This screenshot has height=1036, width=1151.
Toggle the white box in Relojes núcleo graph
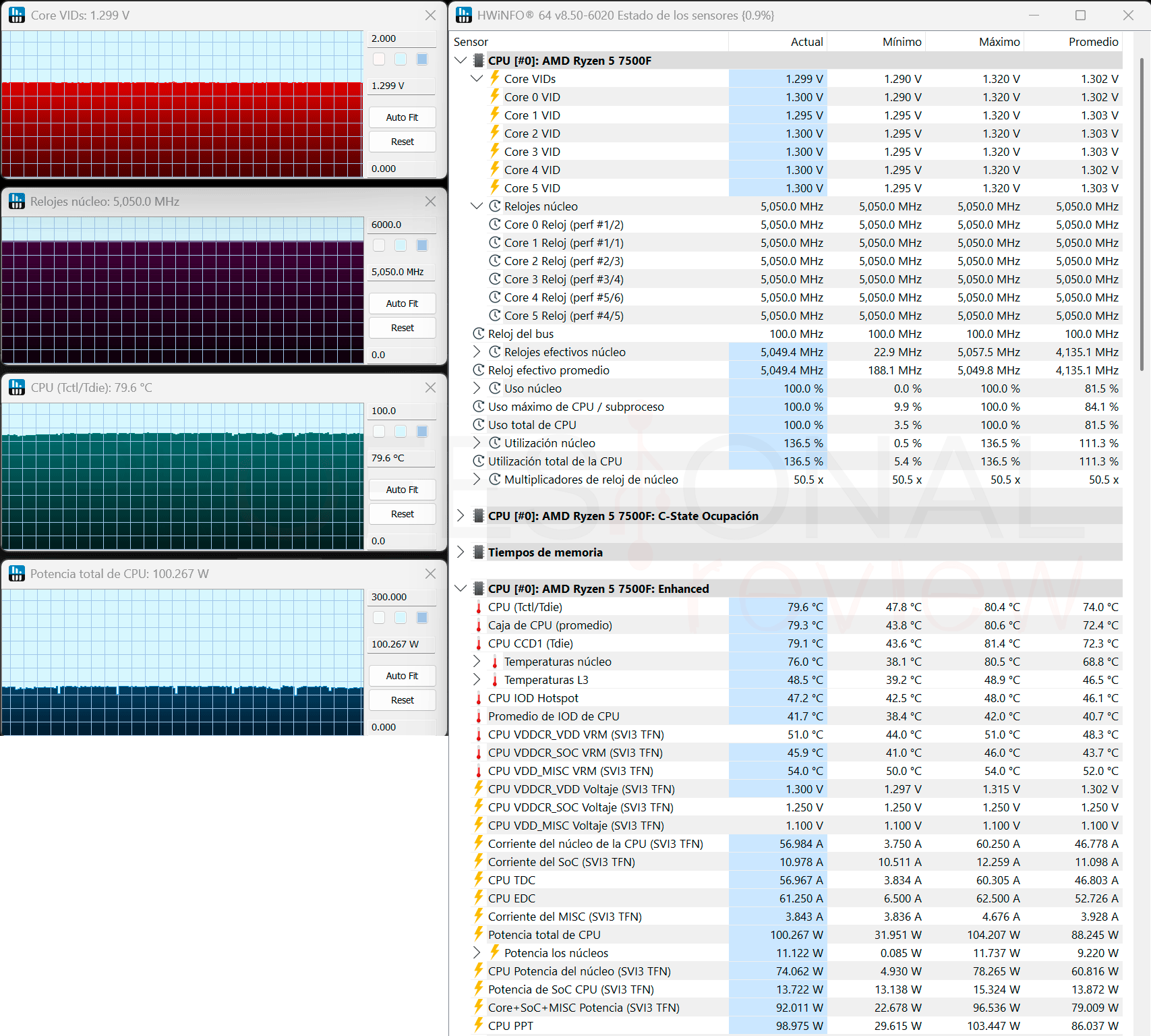pyautogui.click(x=379, y=245)
